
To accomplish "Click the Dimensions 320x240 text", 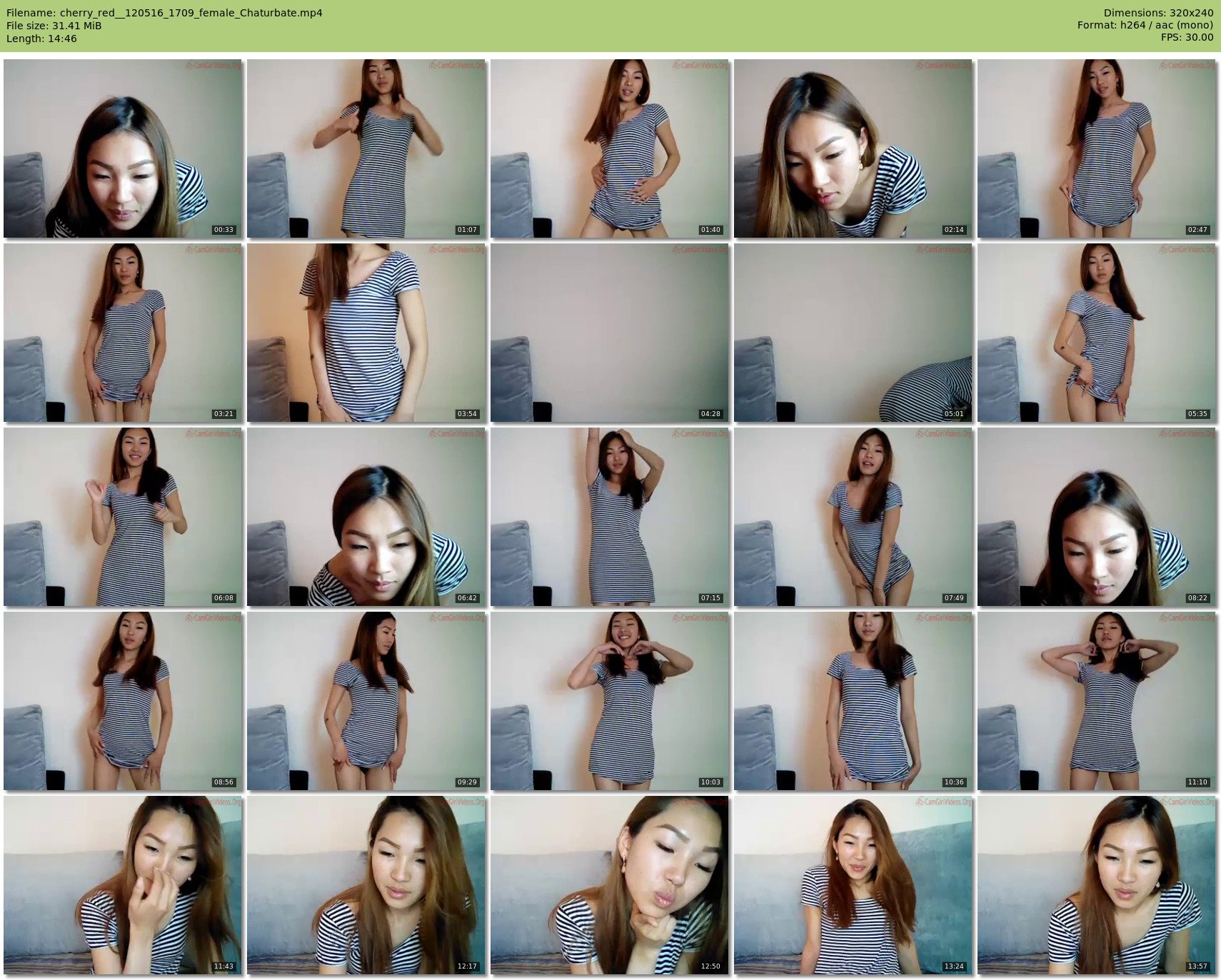I will point(1158,13).
